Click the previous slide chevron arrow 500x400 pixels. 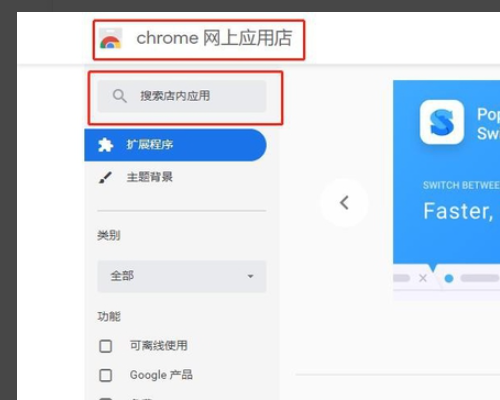coord(344,203)
